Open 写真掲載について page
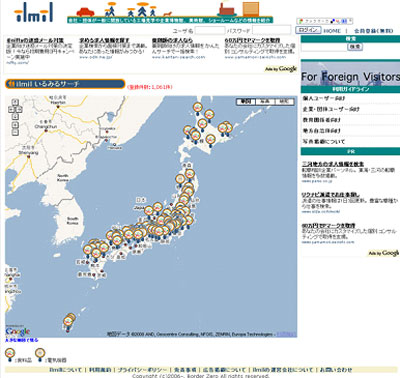 pyautogui.click(x=324, y=142)
